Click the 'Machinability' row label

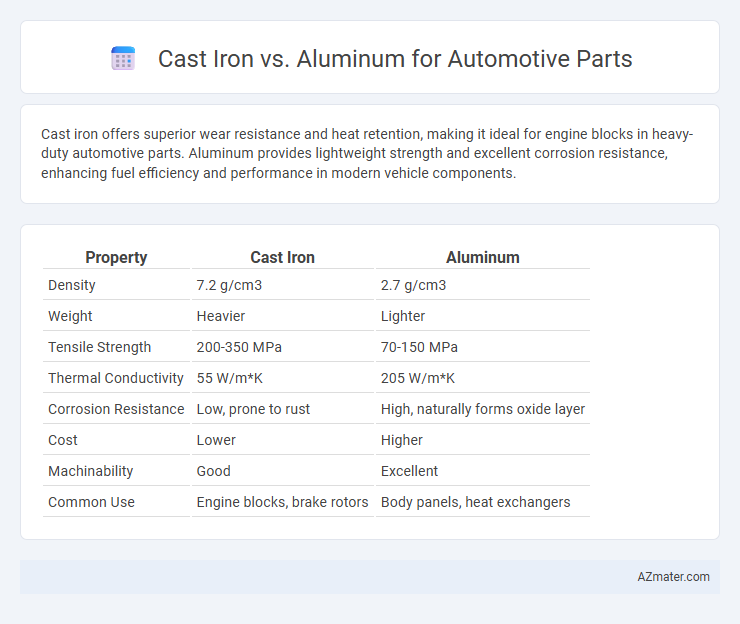tap(91, 471)
